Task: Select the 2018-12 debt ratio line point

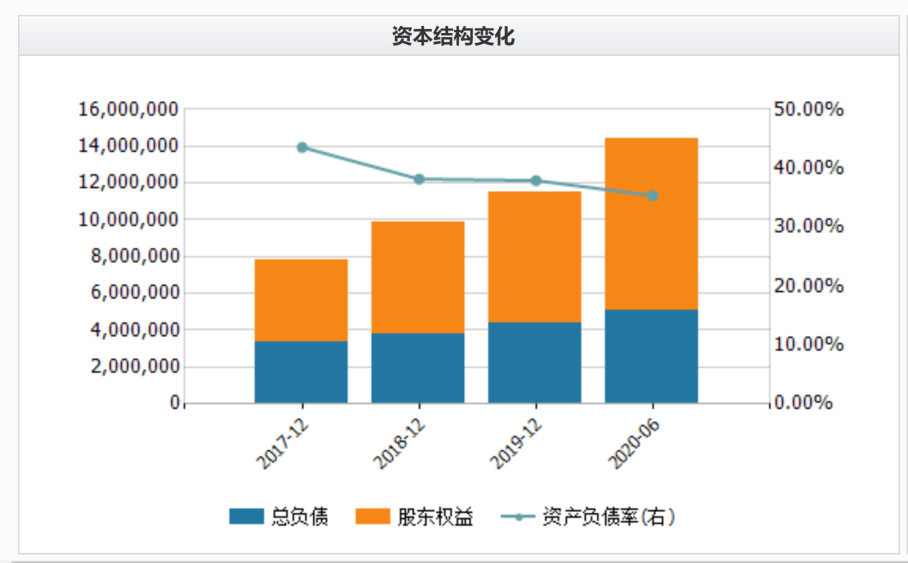Action: [419, 180]
